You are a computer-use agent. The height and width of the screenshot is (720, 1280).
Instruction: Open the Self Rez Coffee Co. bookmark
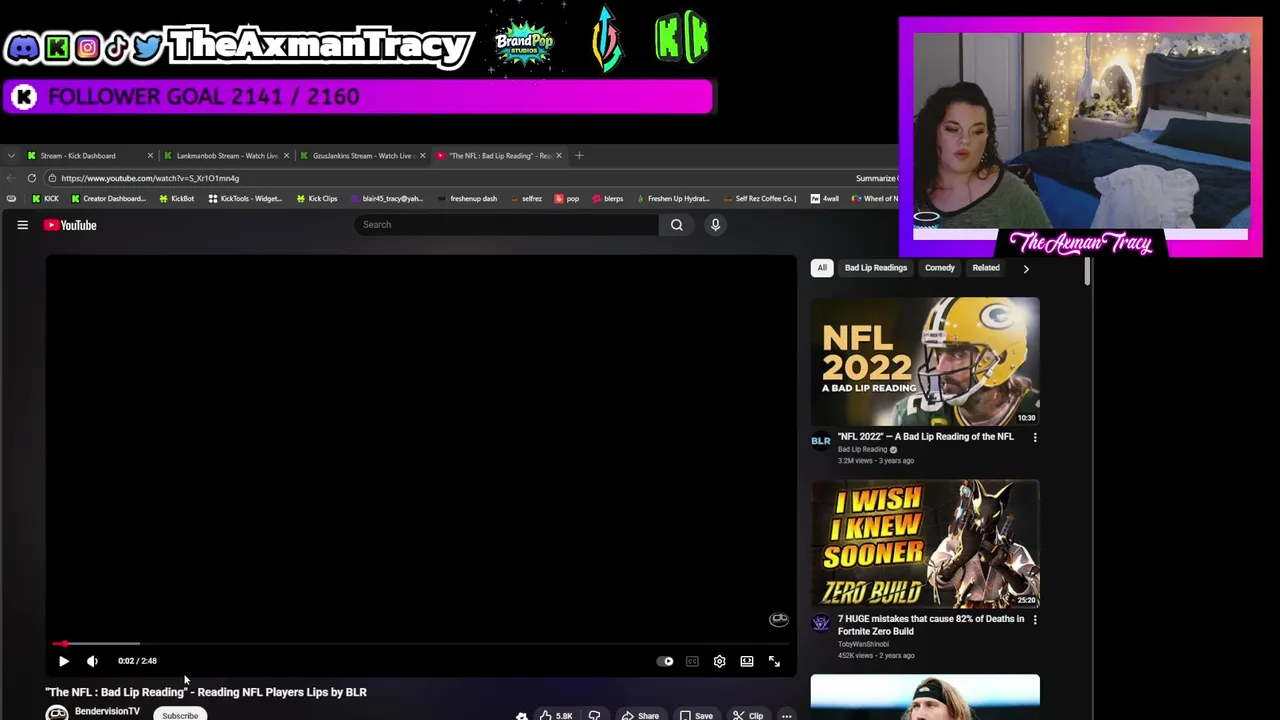760,199
